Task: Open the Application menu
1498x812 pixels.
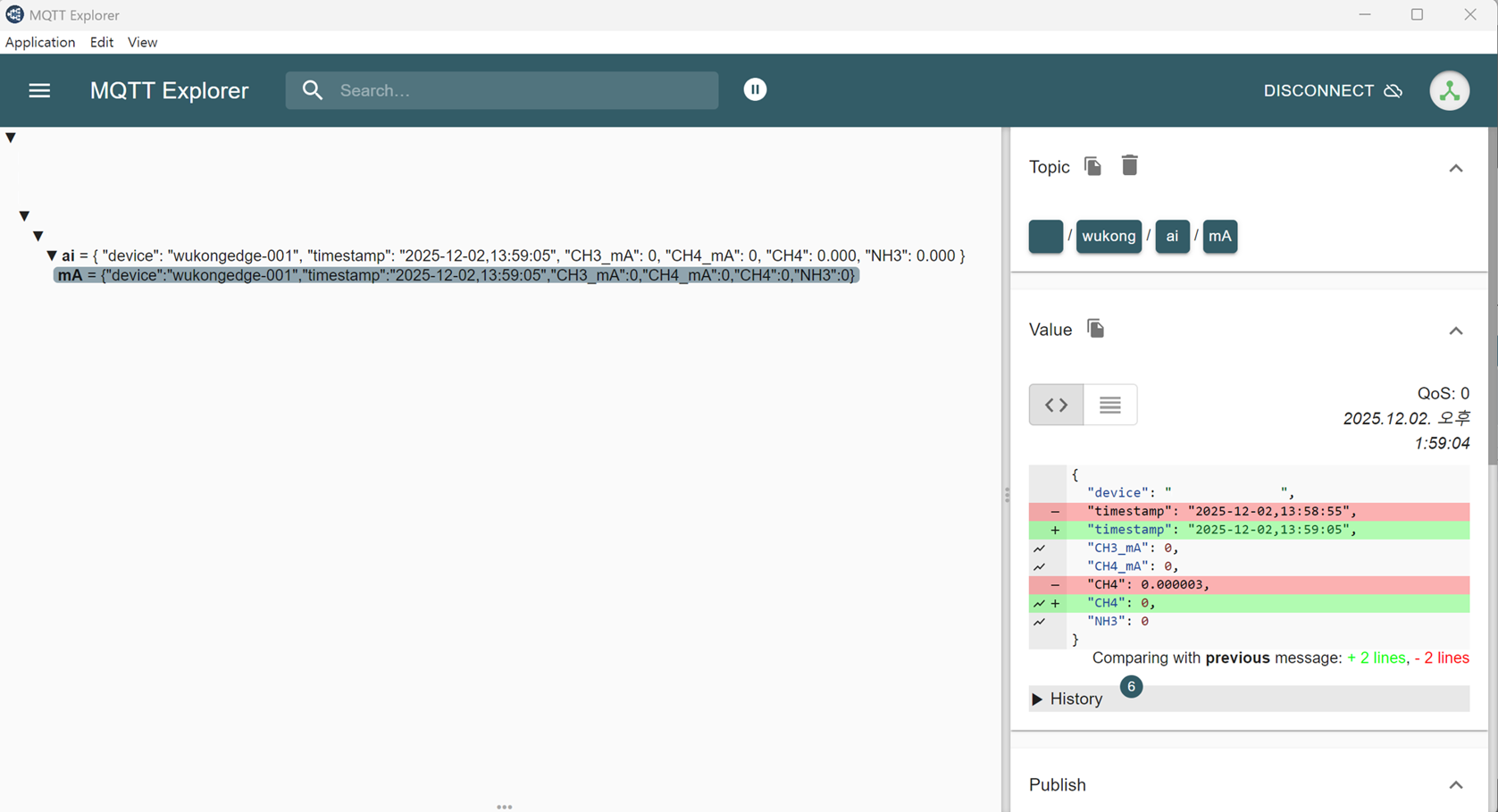Action: pos(40,42)
